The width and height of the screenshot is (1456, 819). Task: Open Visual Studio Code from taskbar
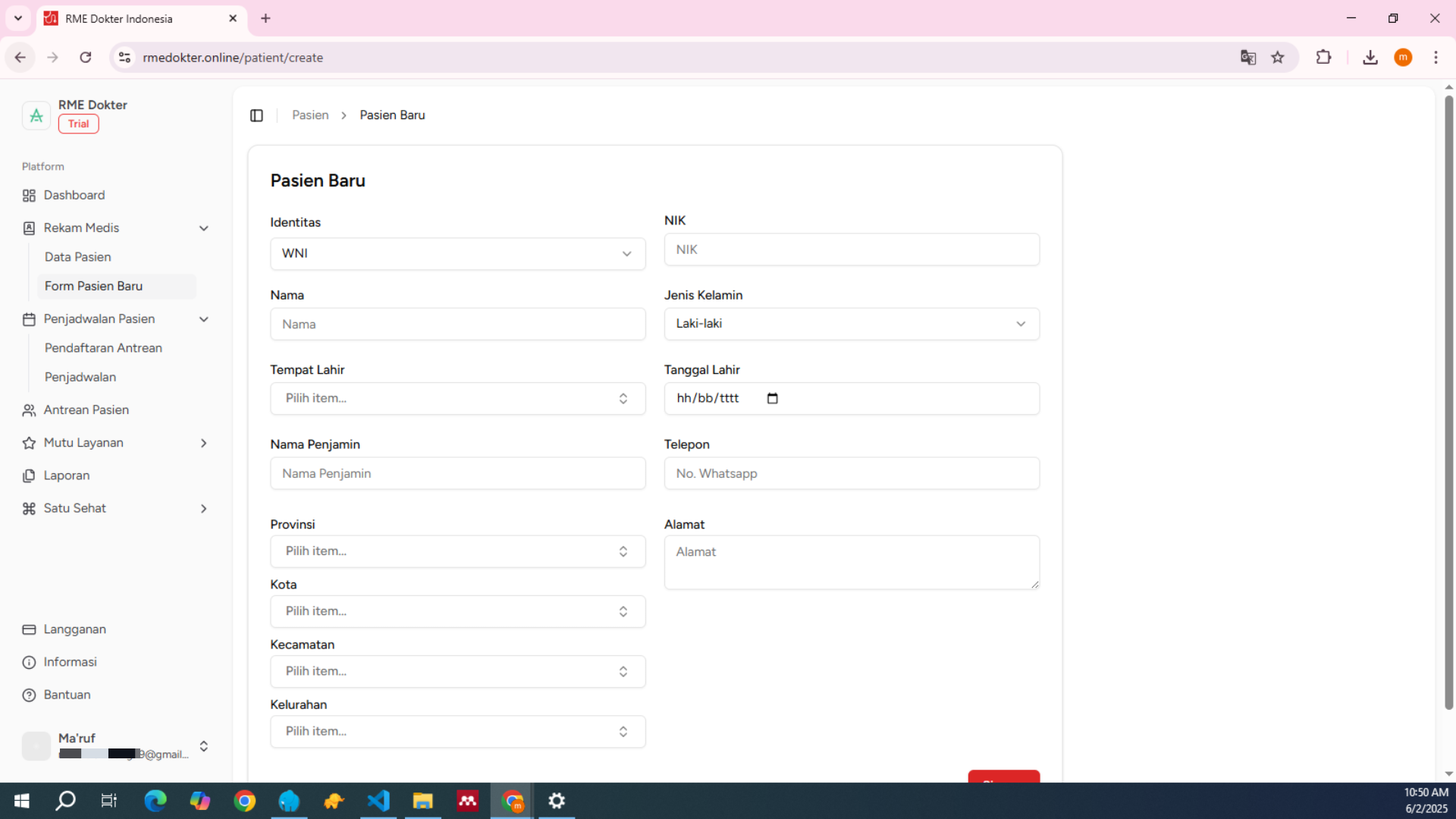(378, 801)
